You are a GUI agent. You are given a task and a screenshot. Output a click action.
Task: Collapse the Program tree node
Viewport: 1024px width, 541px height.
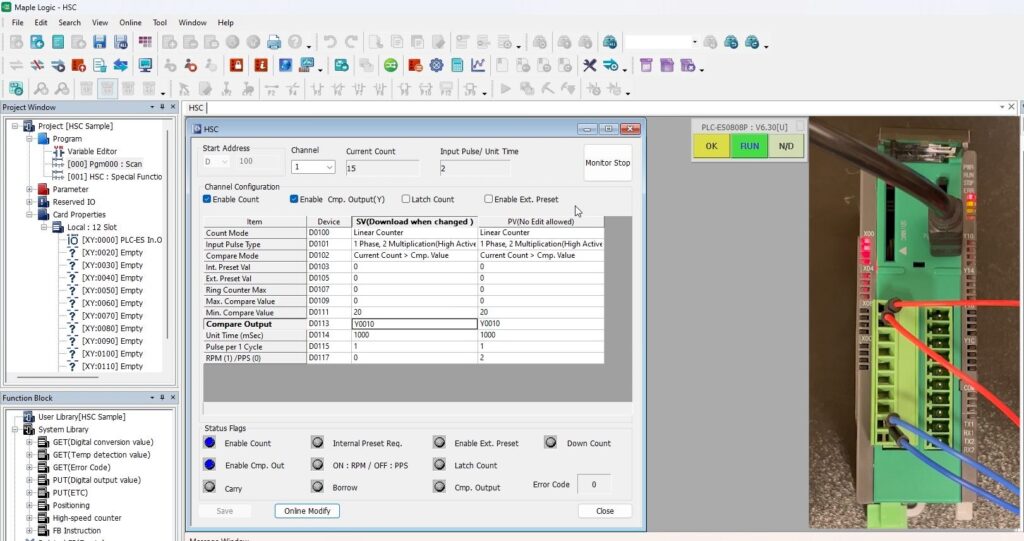(x=29, y=139)
